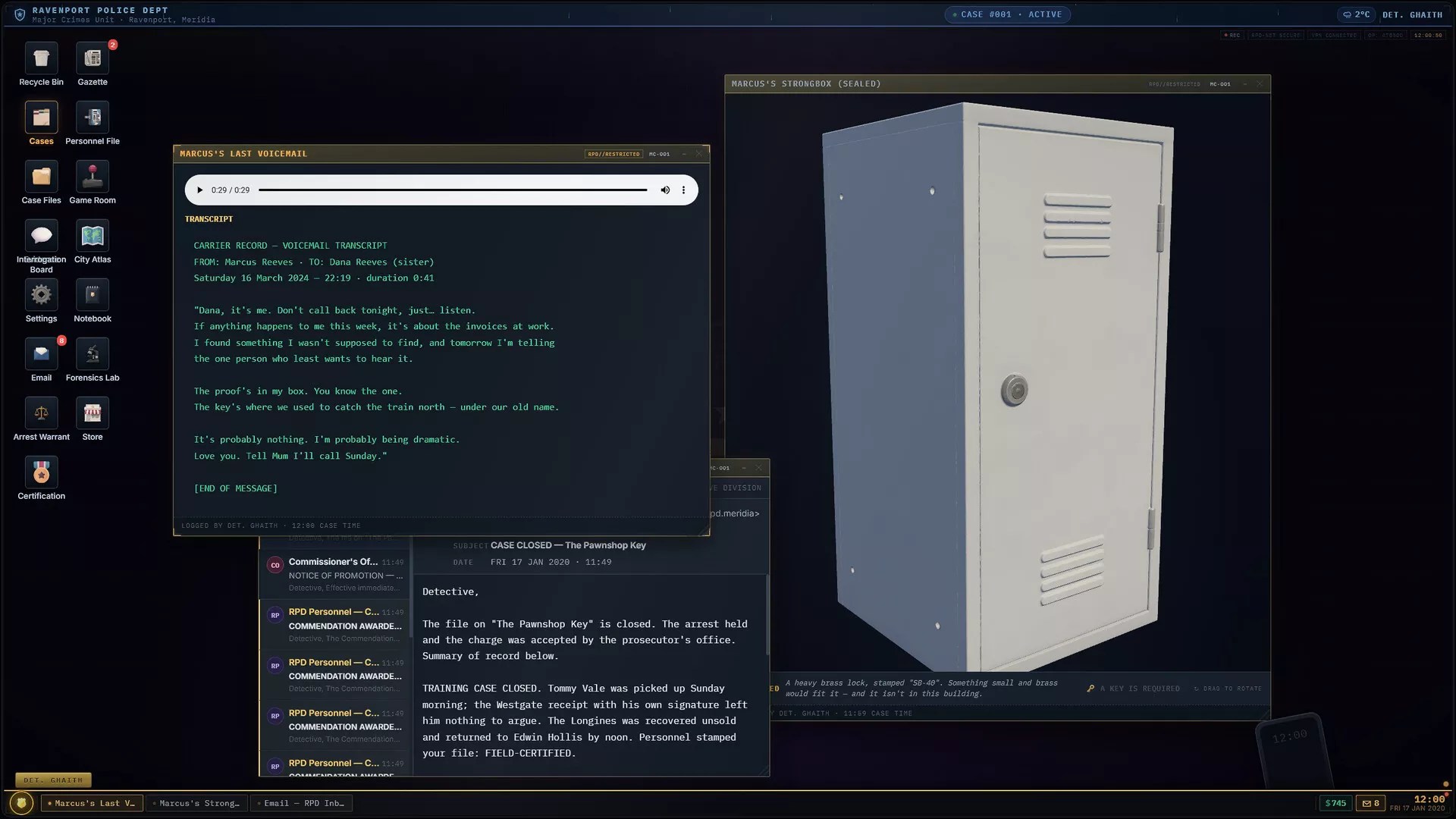Open the audio player more options menu
The image size is (1456, 819).
point(683,190)
